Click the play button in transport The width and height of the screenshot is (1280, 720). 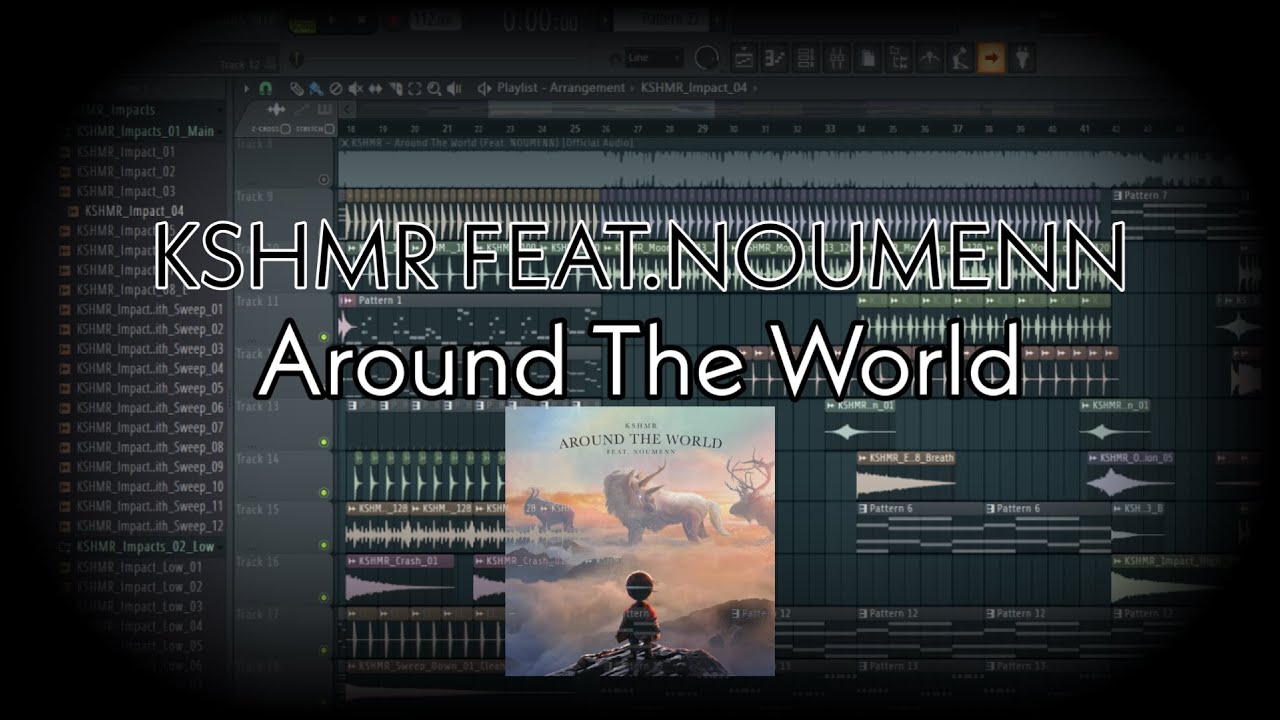331,20
